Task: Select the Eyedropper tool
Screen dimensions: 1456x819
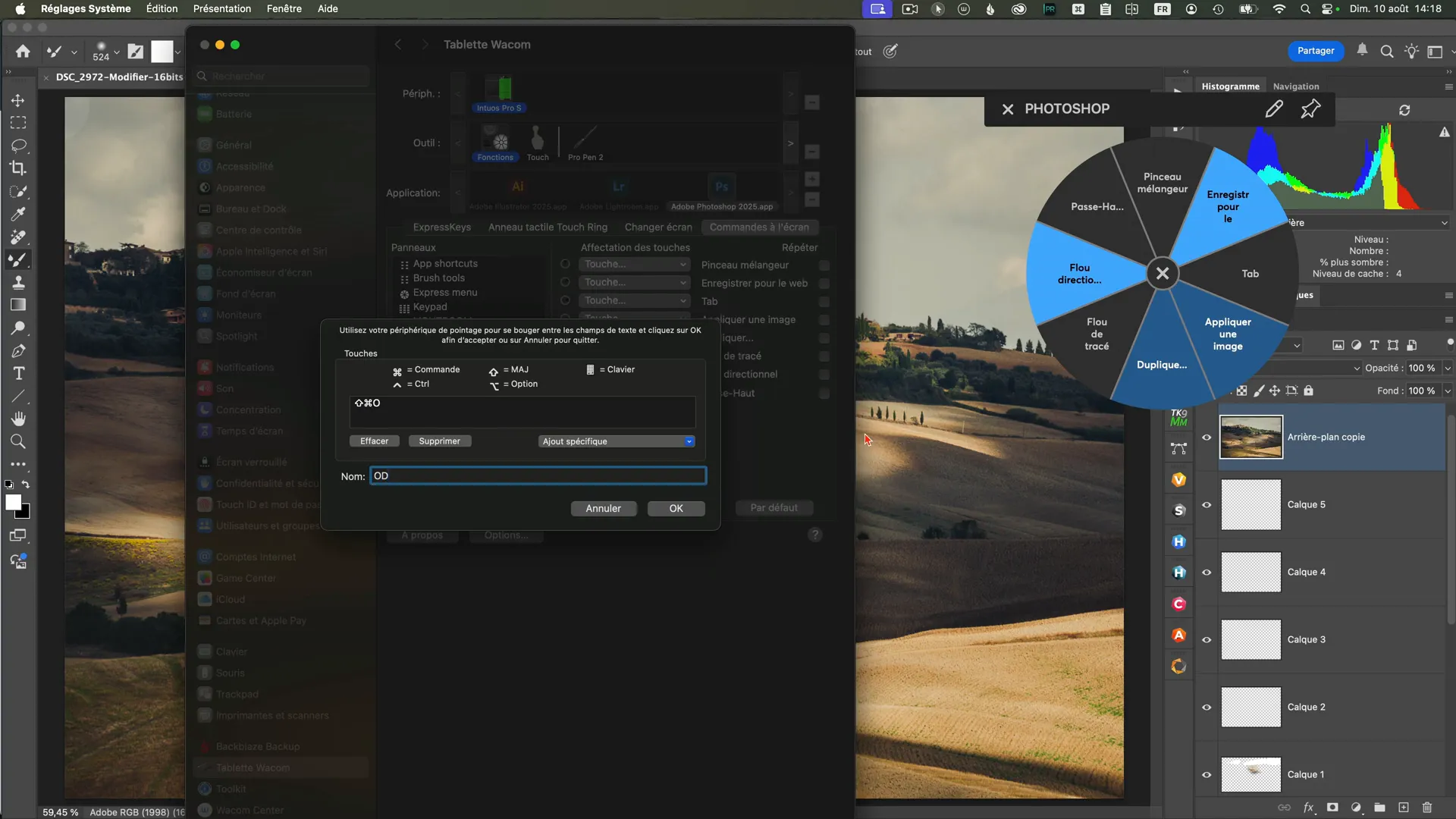Action: (18, 214)
